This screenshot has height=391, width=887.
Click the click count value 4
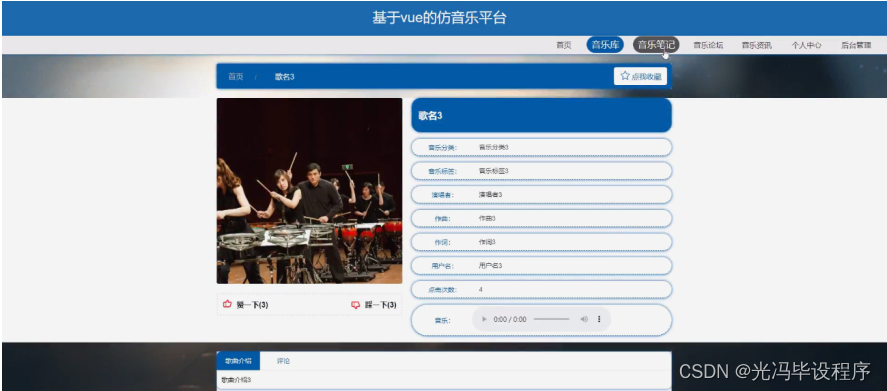coord(481,290)
